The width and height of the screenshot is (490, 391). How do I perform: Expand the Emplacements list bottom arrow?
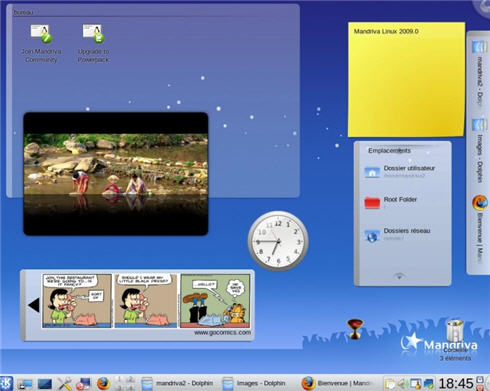399,276
